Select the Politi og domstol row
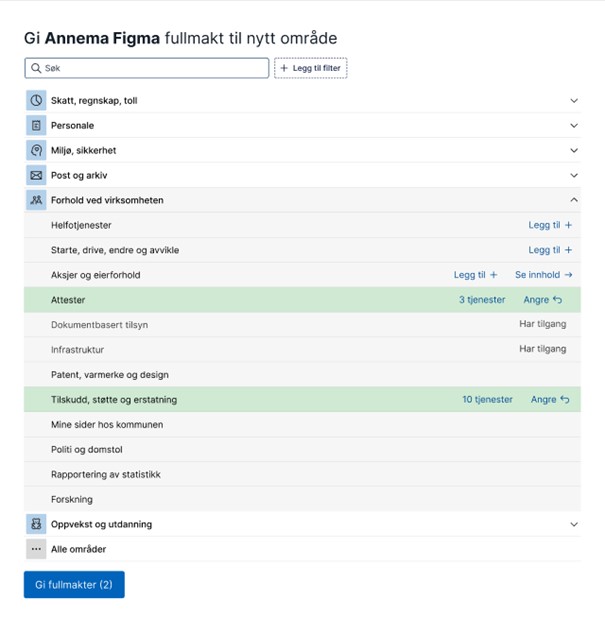The image size is (605, 617). [x=87, y=449]
